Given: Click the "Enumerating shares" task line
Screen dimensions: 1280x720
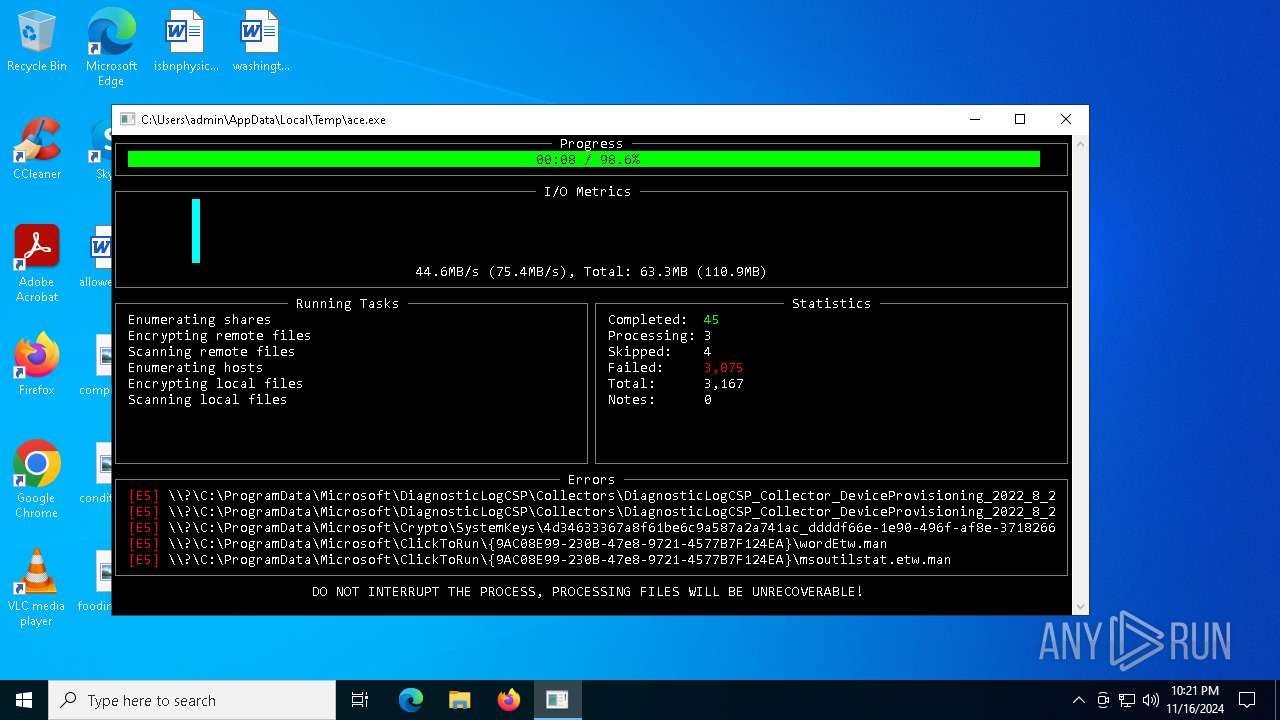Looking at the screenshot, I should [199, 319].
